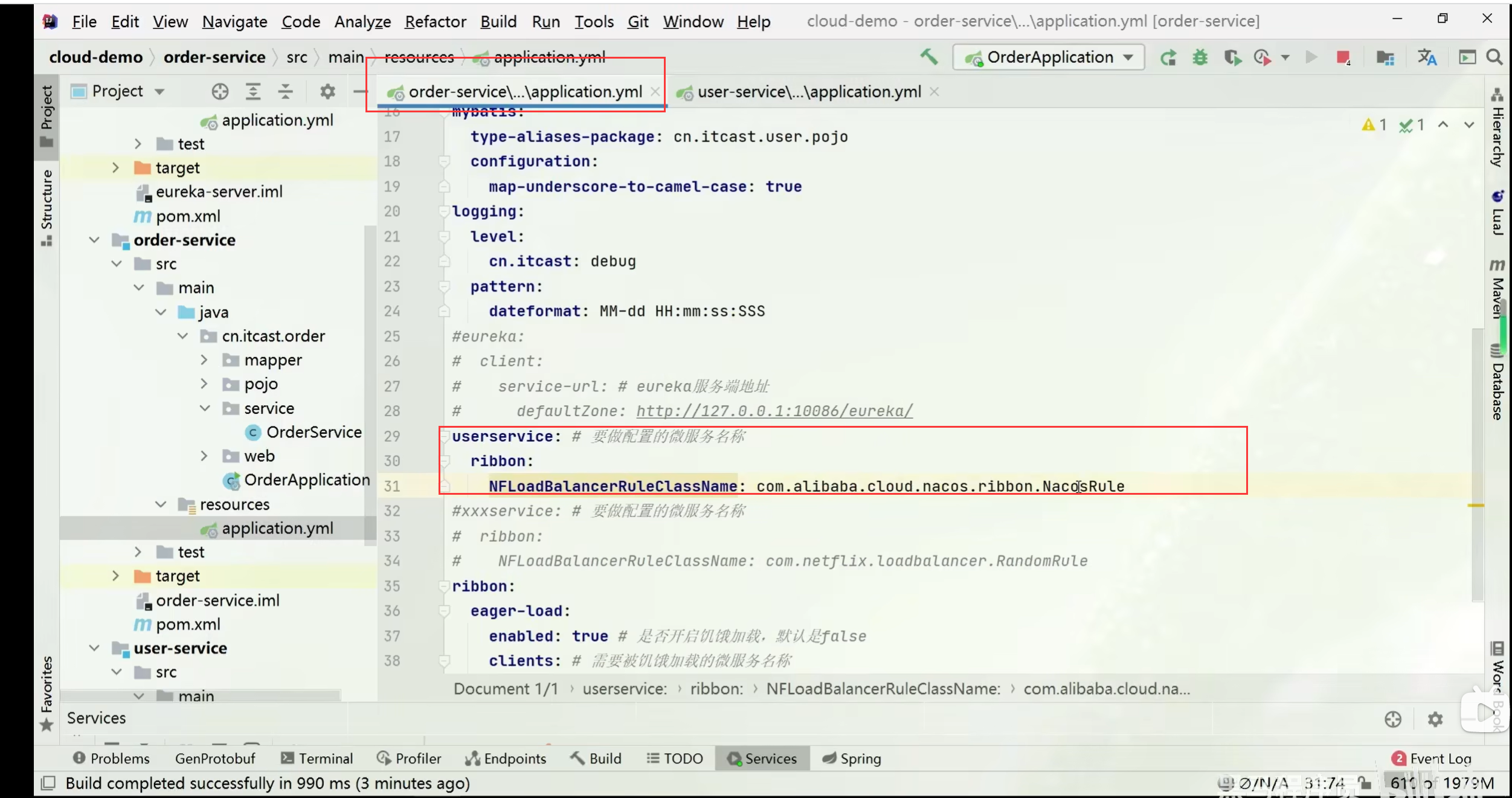
Task: Toggle the file read-only lock icon in status bar
Action: tap(1364, 783)
